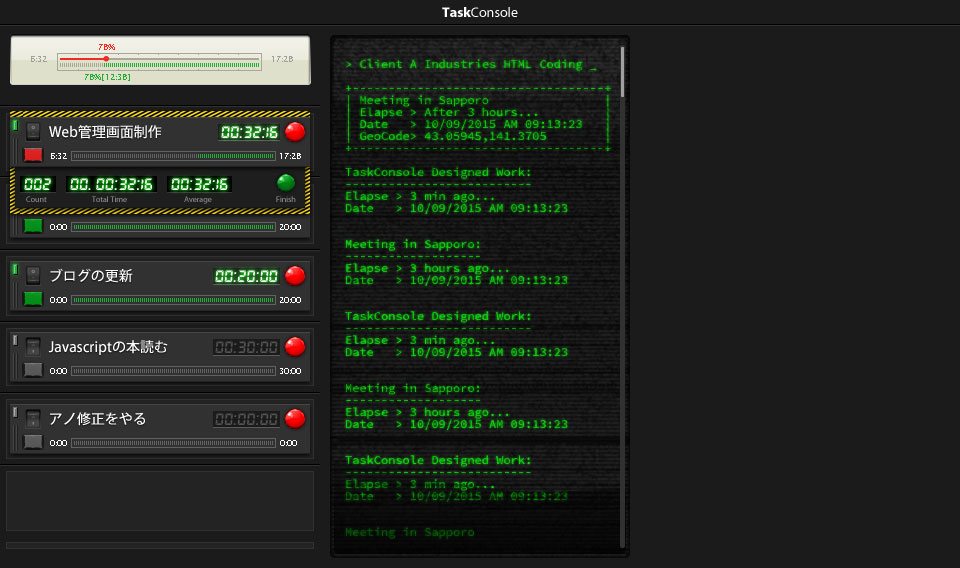Click the 6:32 start label on the top timeline
The image size is (960, 568).
(x=39, y=59)
